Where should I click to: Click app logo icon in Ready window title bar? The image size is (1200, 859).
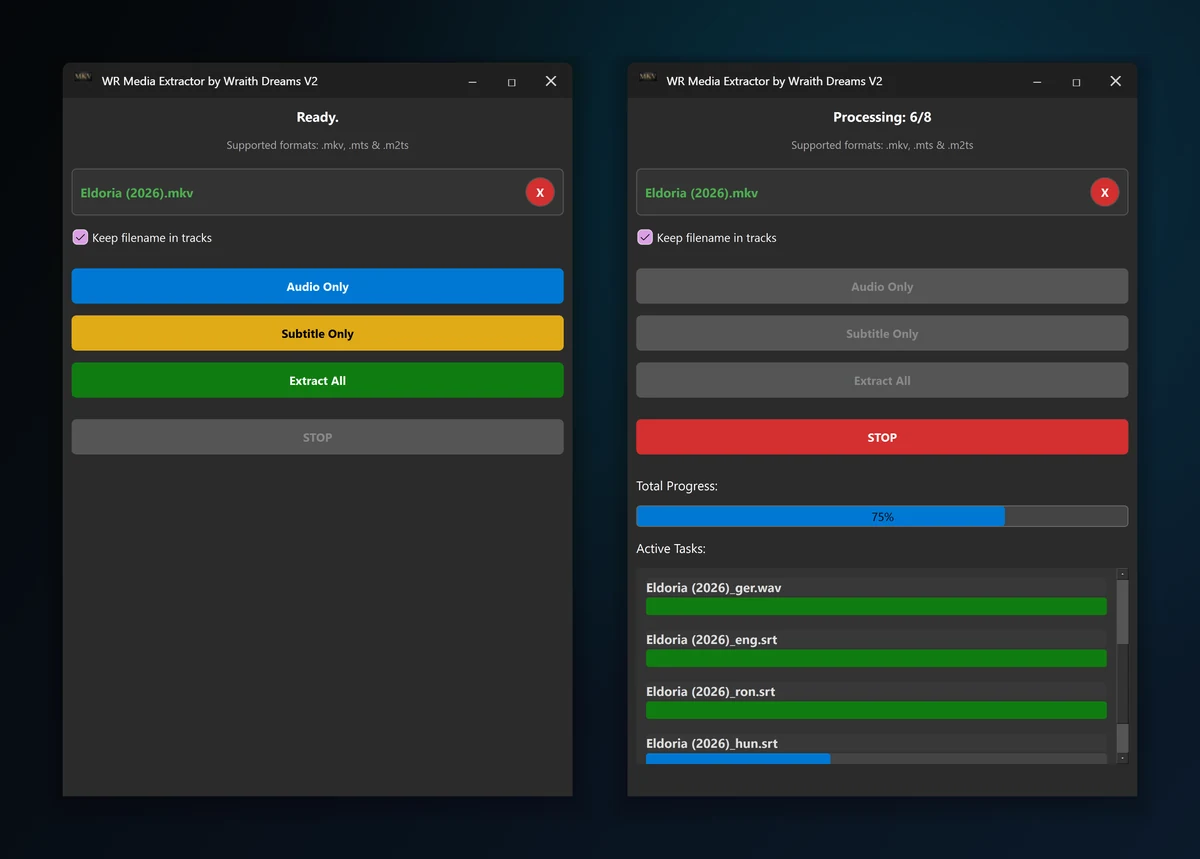pos(83,78)
